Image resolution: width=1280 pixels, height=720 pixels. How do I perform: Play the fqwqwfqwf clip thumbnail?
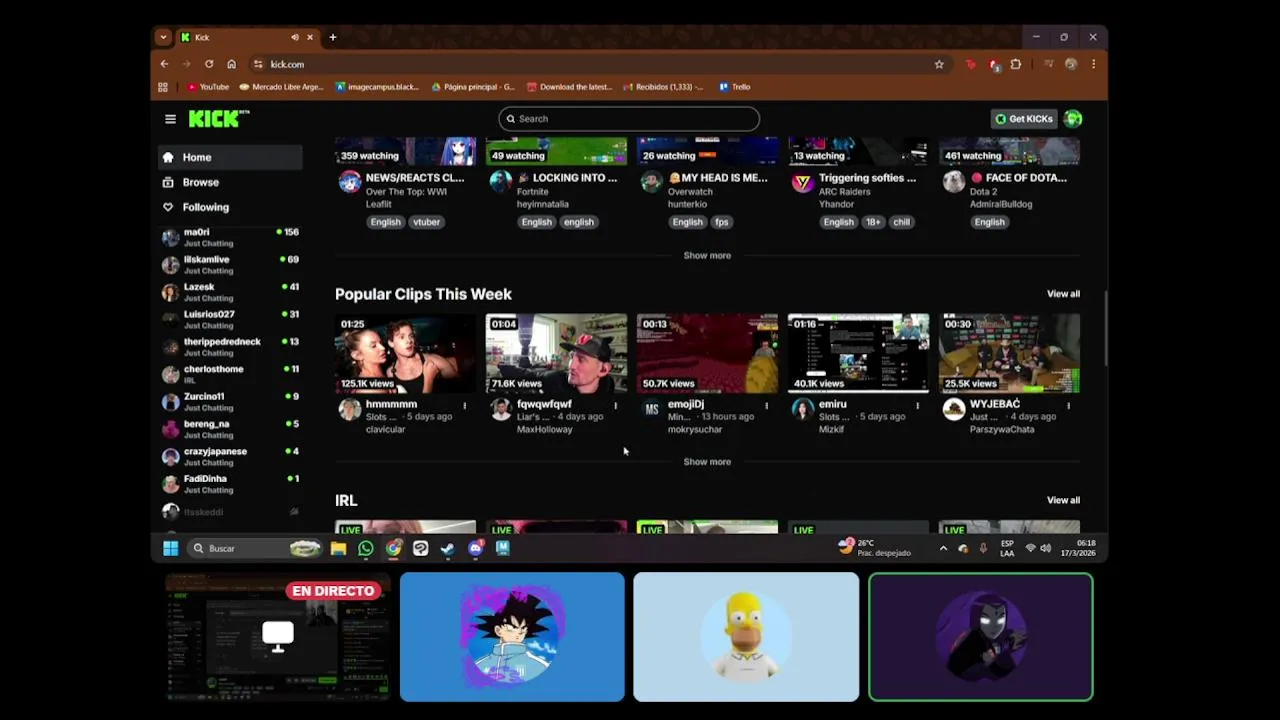[556, 353]
